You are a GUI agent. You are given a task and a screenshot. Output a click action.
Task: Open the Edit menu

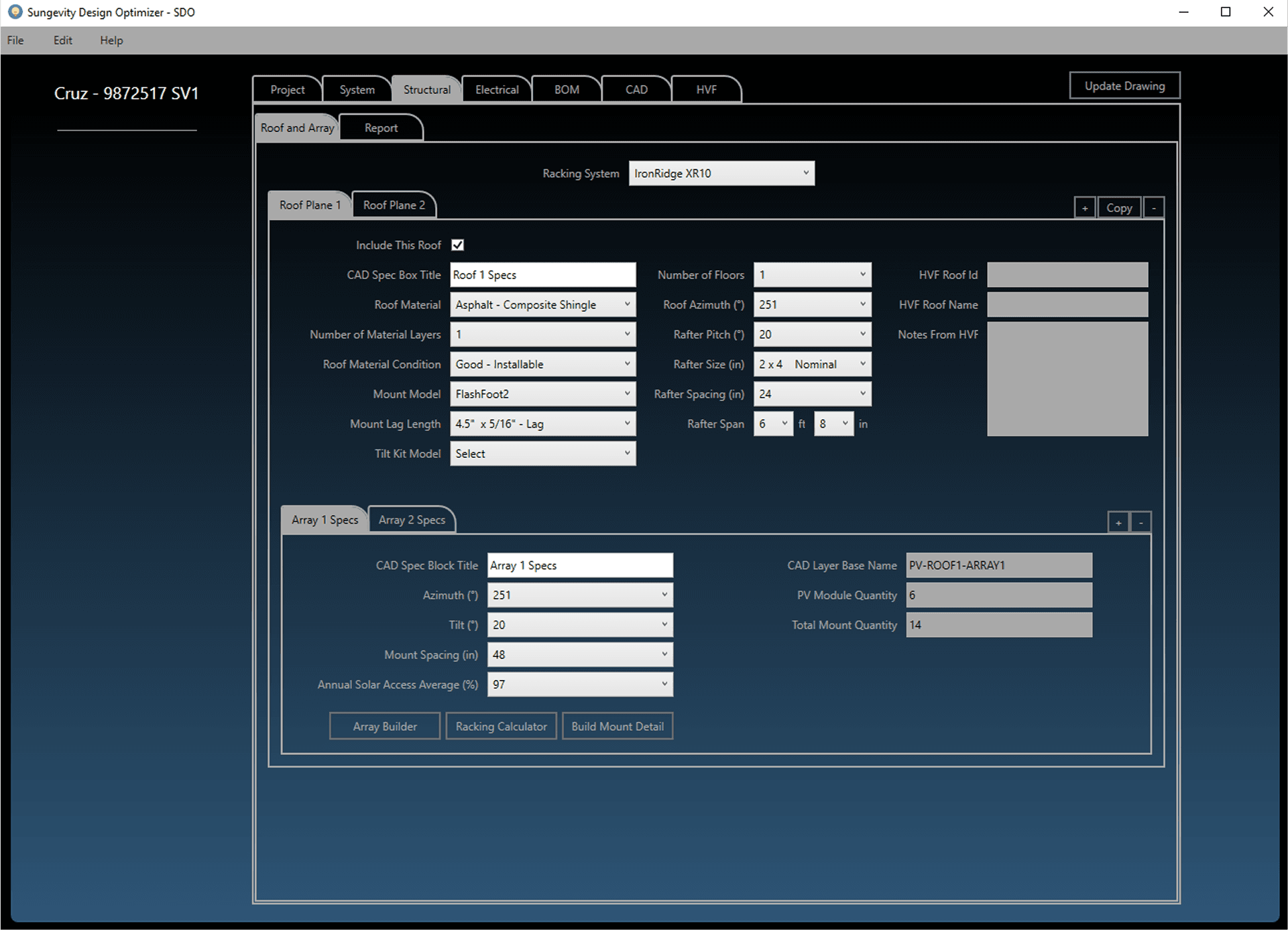click(62, 40)
